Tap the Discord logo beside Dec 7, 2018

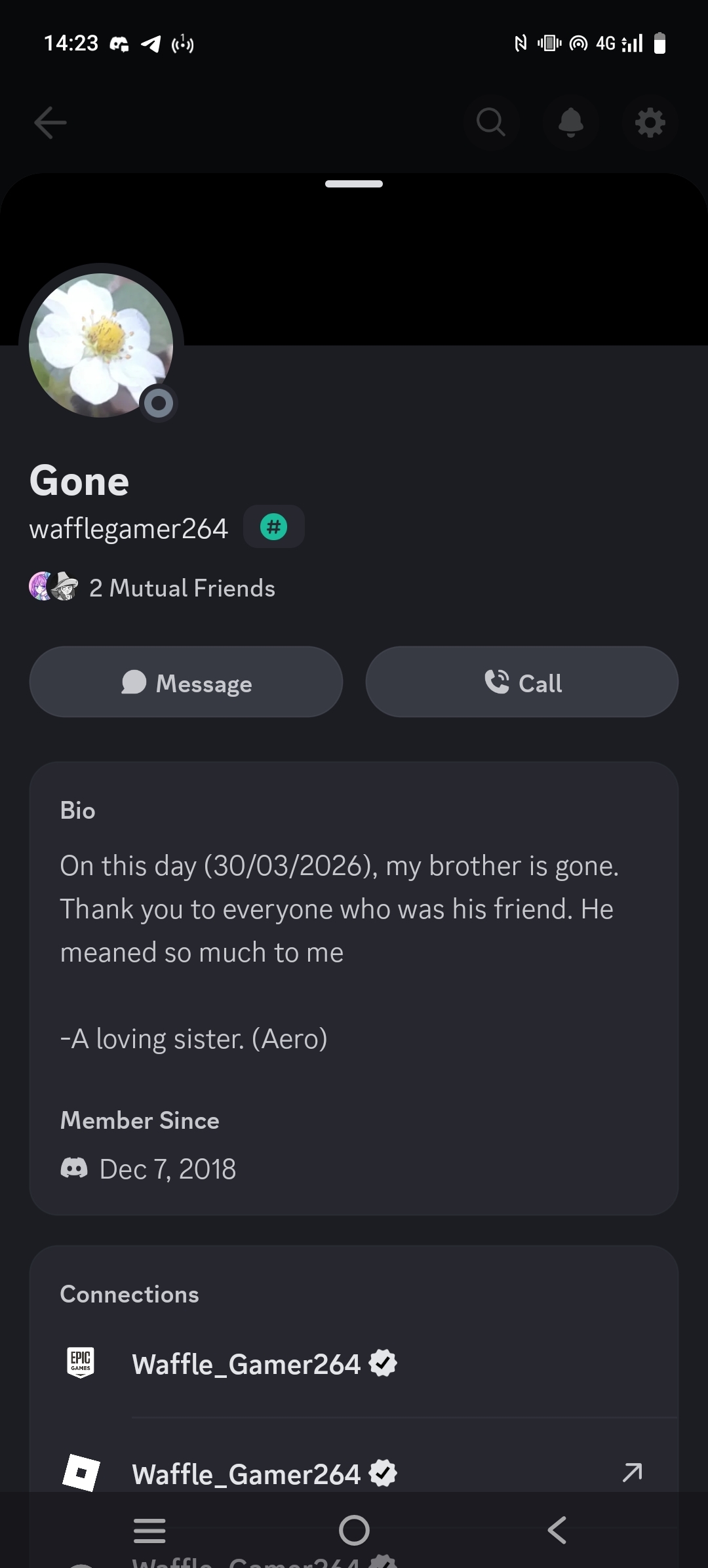click(x=74, y=1167)
